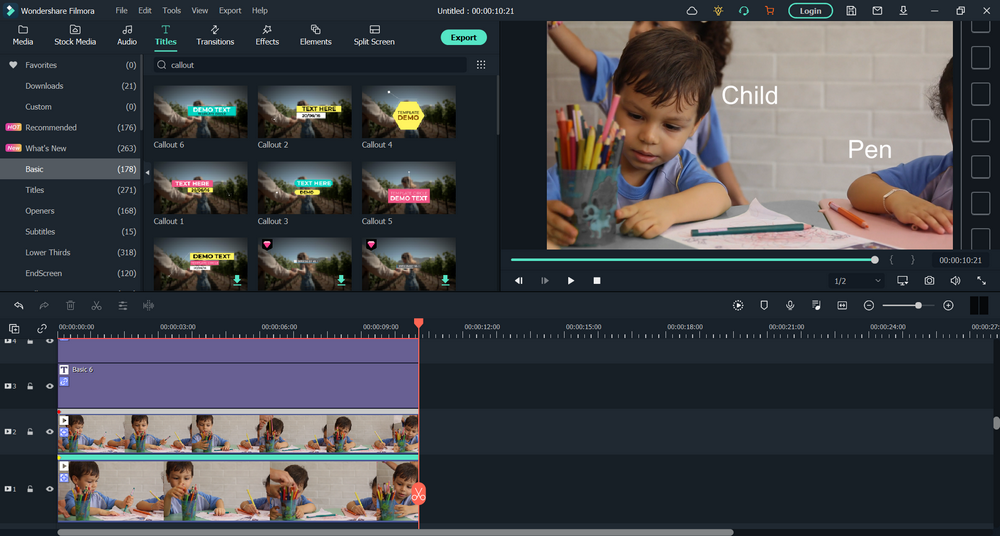Image resolution: width=1000 pixels, height=536 pixels.
Task: Select the Lower Thirds category
Action: pos(70,252)
